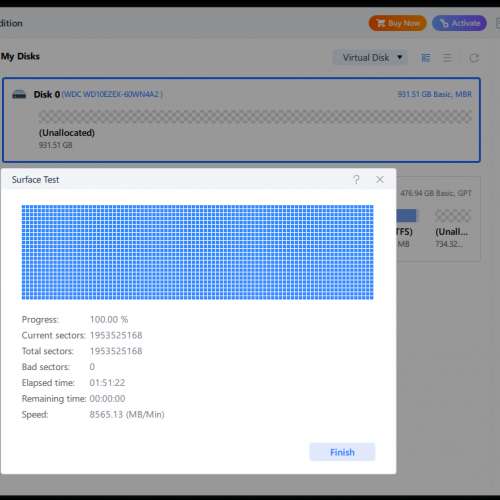The image size is (500, 500).
Task: Refresh the disk list
Action: tap(474, 58)
